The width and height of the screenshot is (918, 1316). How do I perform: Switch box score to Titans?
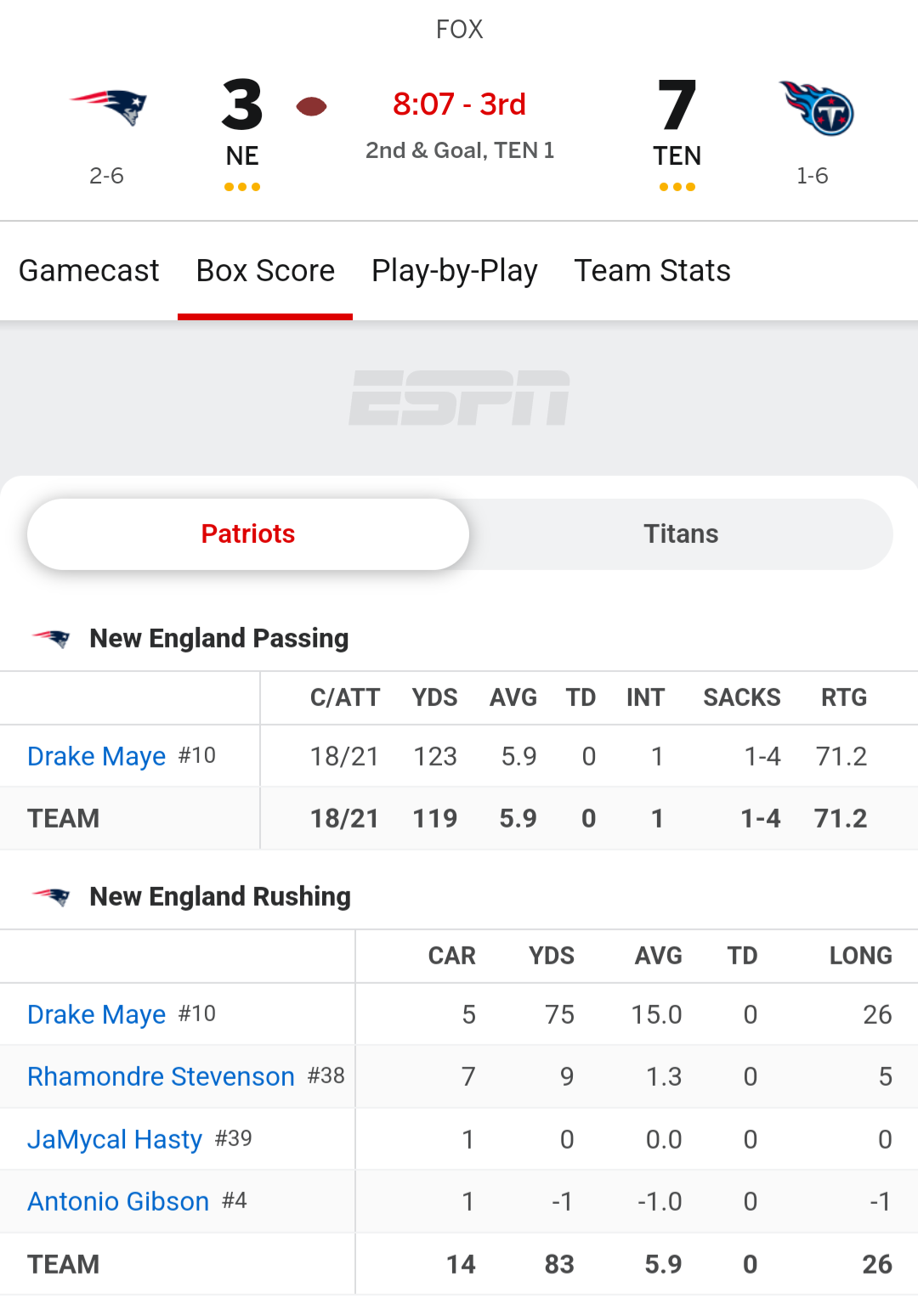681,534
